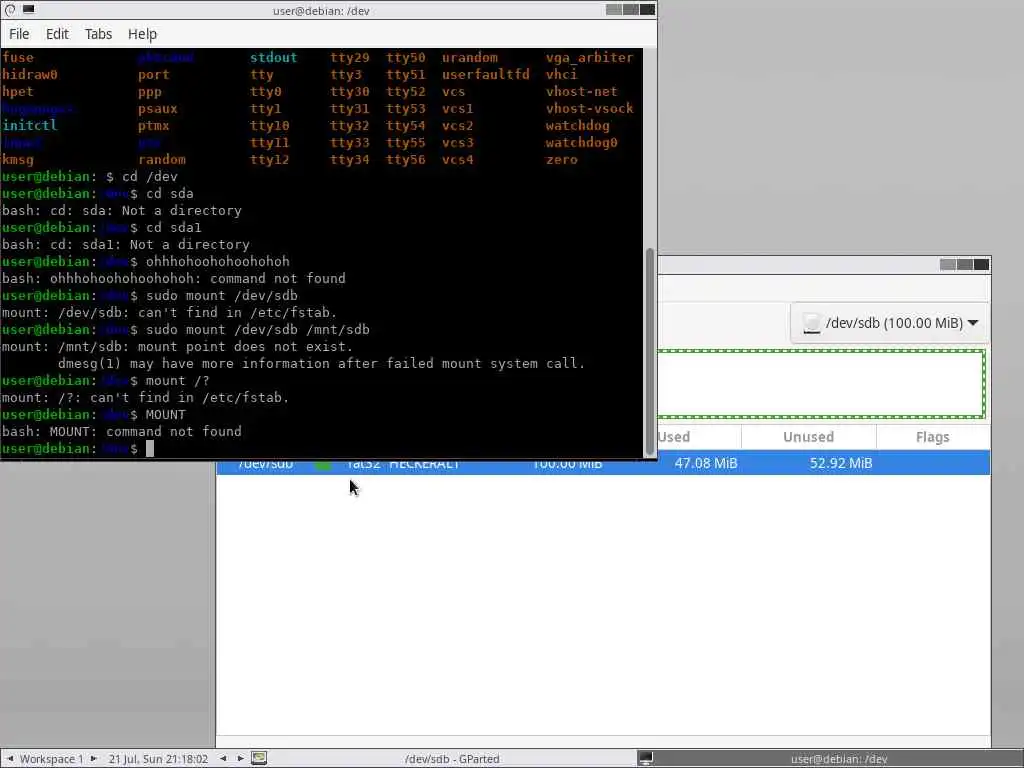Click the right arrow after the taskbar clock
Viewport: 1024px width, 768px height.
click(x=240, y=758)
